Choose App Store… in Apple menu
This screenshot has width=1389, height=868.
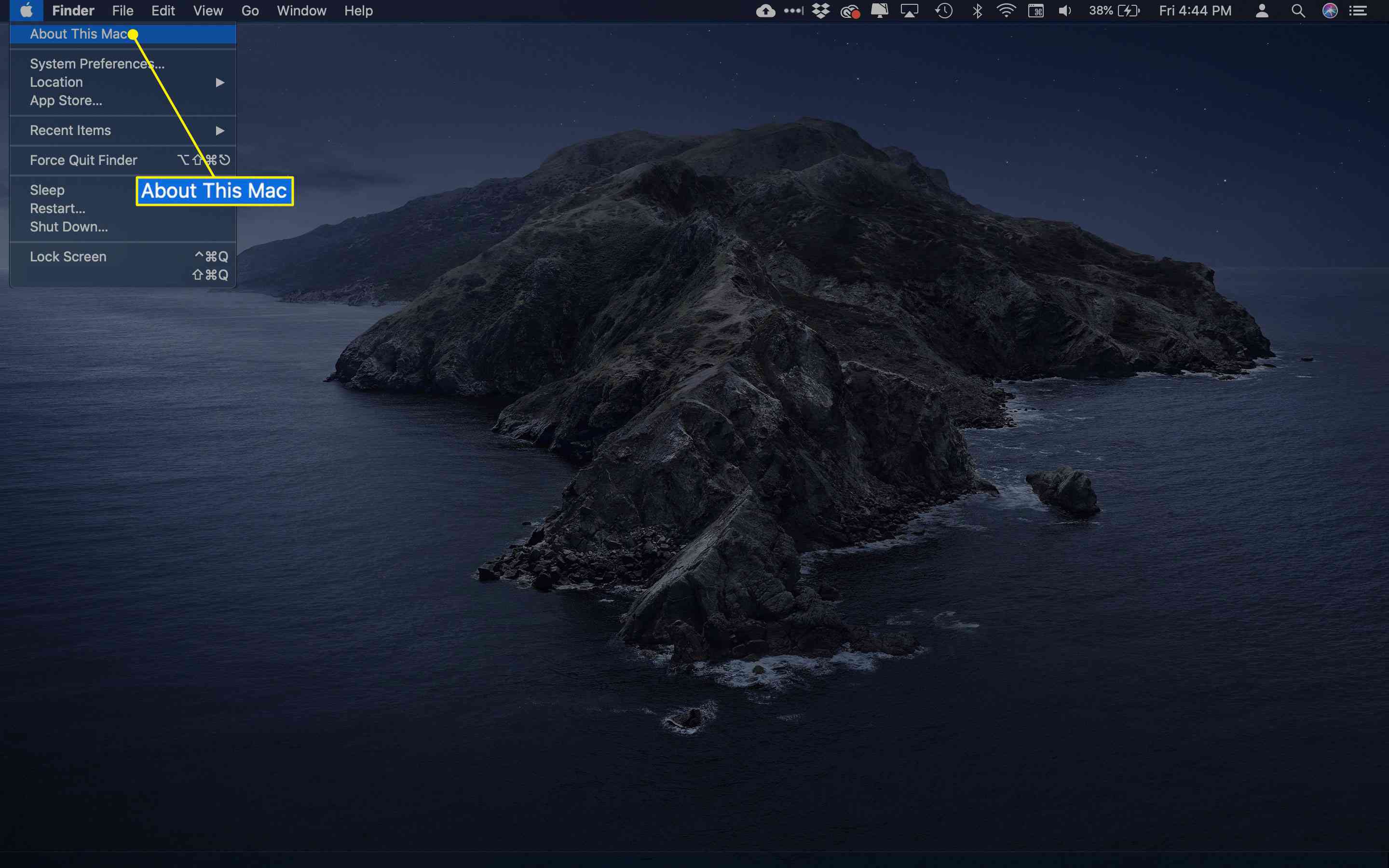click(123, 100)
